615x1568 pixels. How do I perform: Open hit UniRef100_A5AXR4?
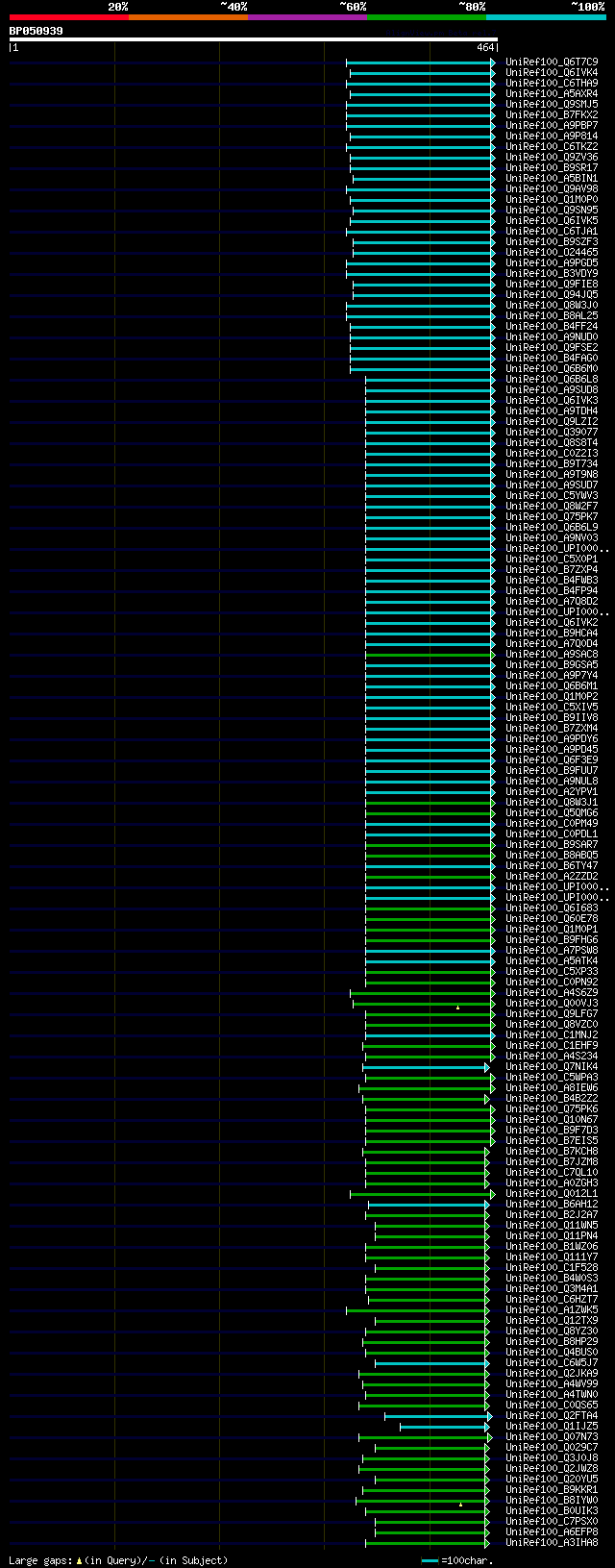click(552, 93)
